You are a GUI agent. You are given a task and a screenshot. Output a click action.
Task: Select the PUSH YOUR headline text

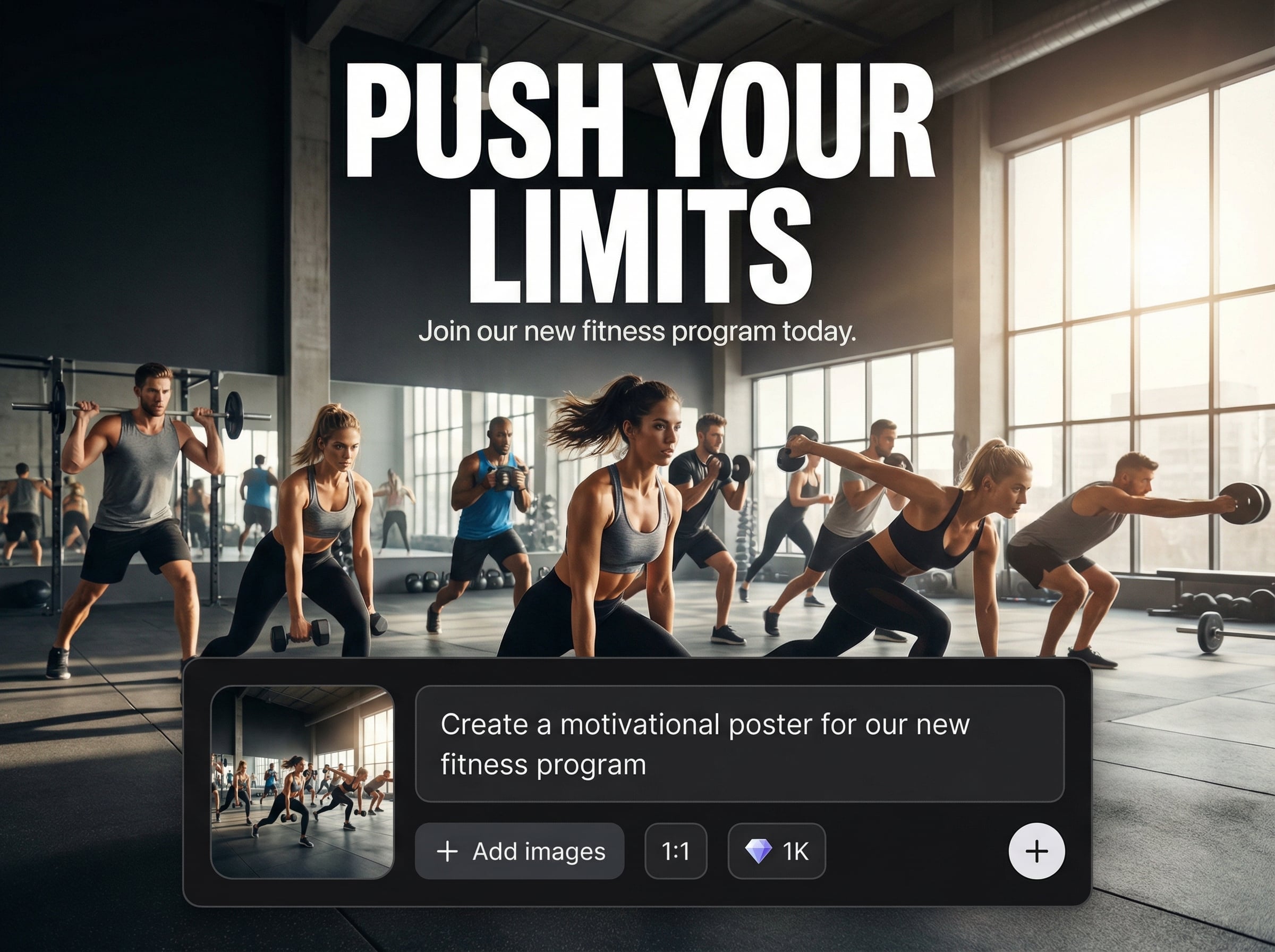(x=639, y=120)
